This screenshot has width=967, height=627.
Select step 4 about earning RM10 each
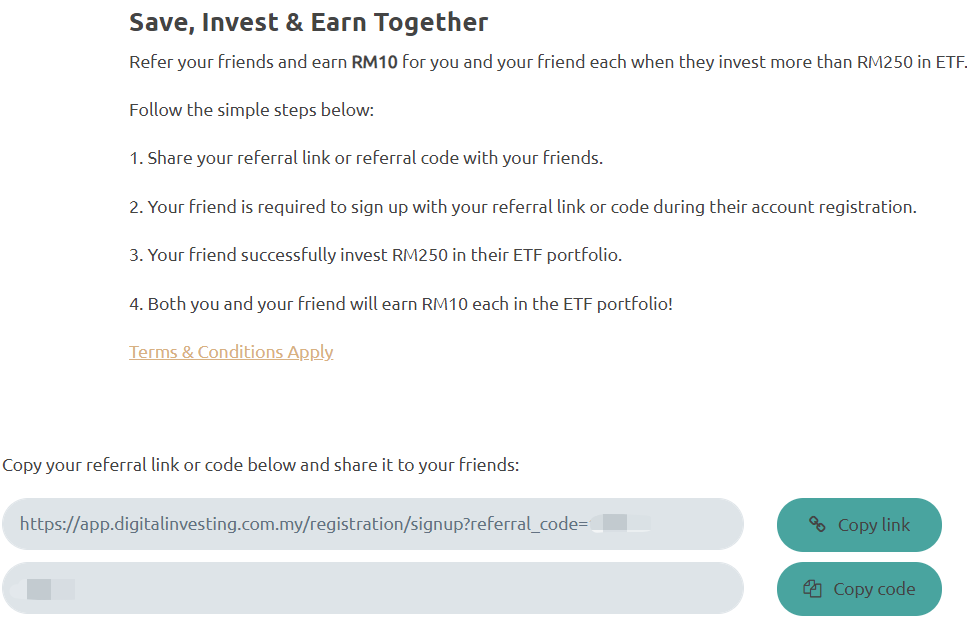point(401,304)
